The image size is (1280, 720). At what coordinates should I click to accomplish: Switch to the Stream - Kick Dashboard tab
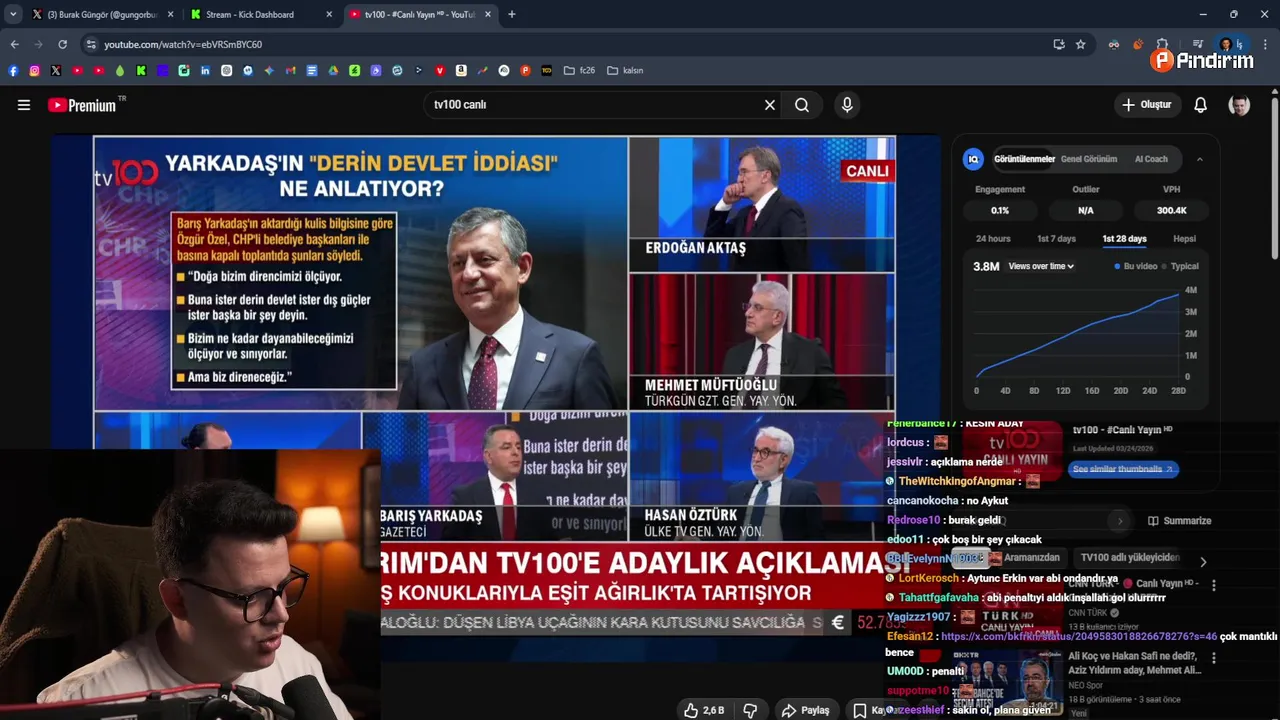click(x=260, y=15)
